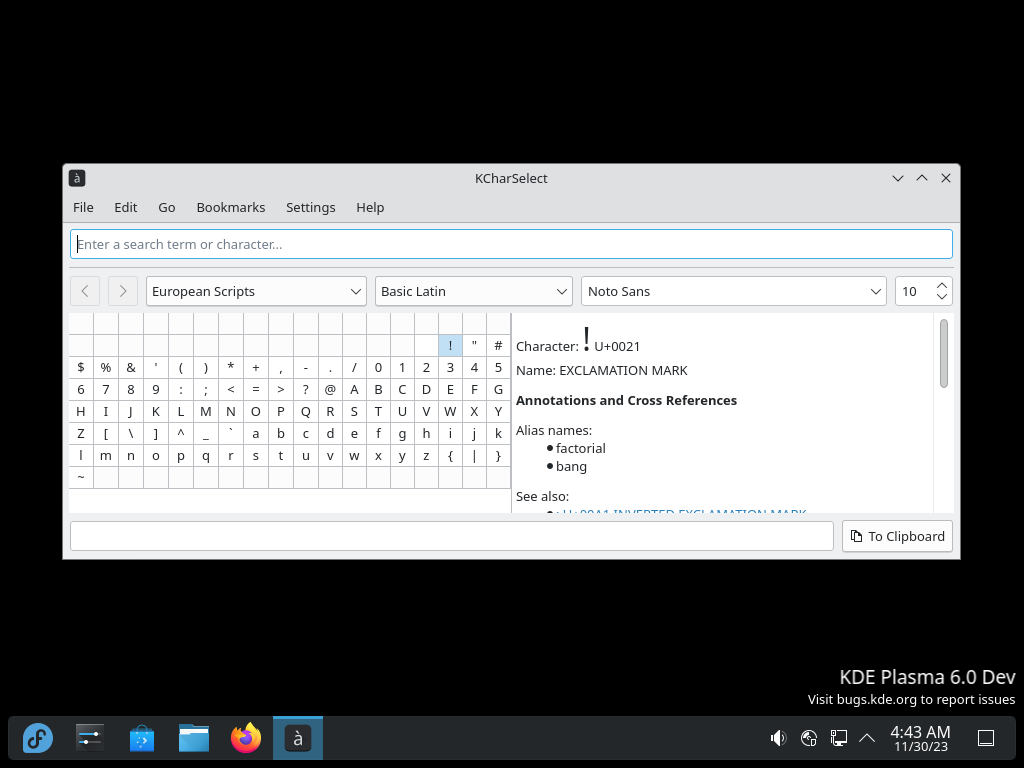Viewport: 1024px width, 768px height.
Task: Select the & character cell
Action: (x=131, y=368)
